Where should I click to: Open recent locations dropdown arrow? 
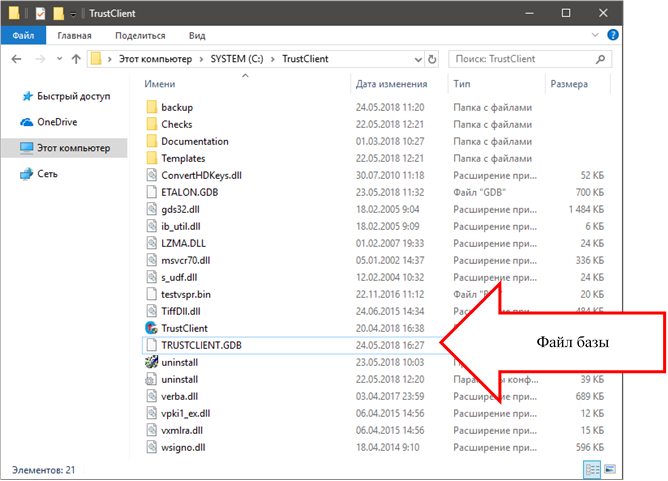click(x=59, y=59)
